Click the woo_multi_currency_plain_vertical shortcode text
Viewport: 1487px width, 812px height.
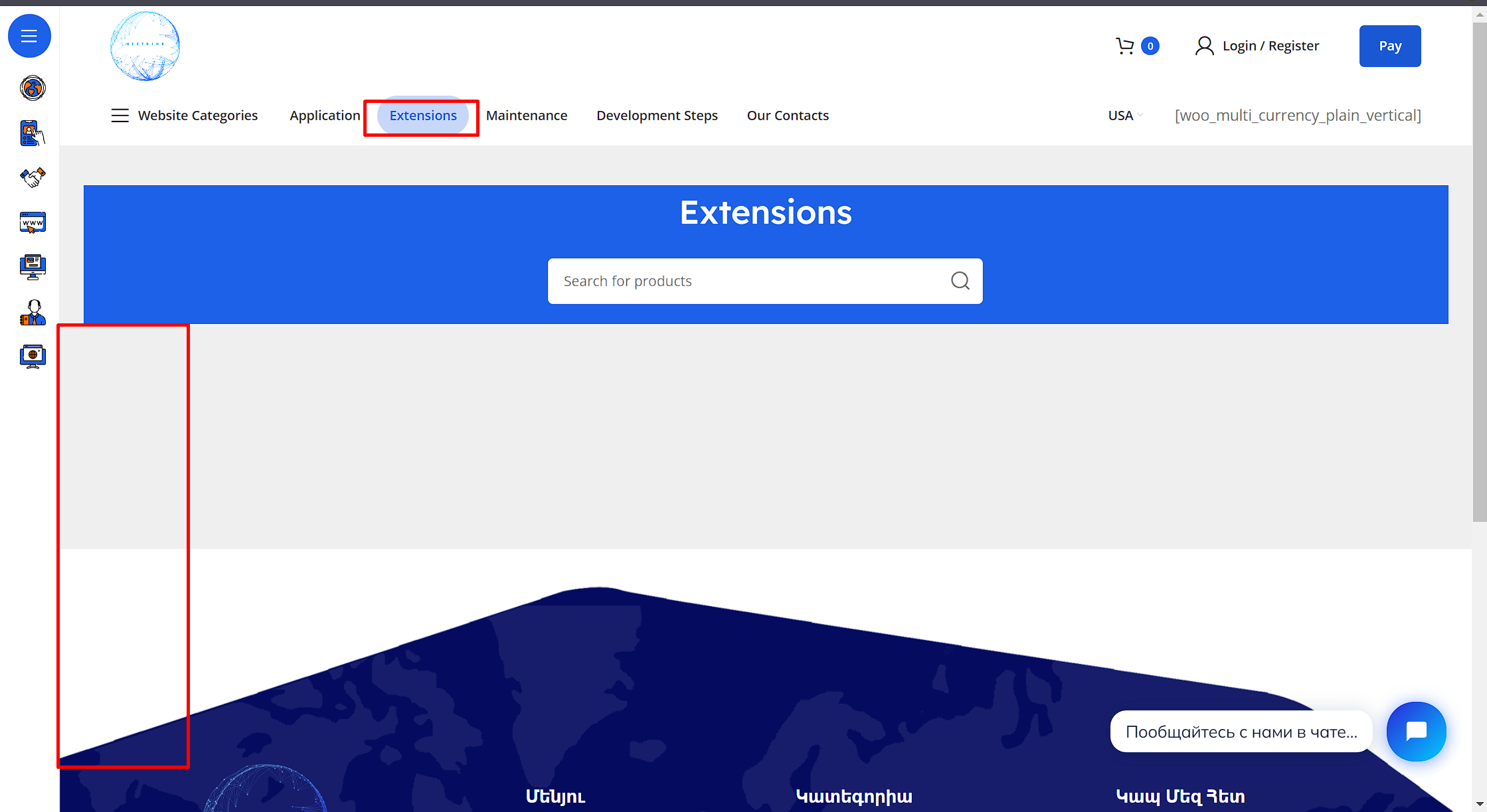[x=1298, y=116]
